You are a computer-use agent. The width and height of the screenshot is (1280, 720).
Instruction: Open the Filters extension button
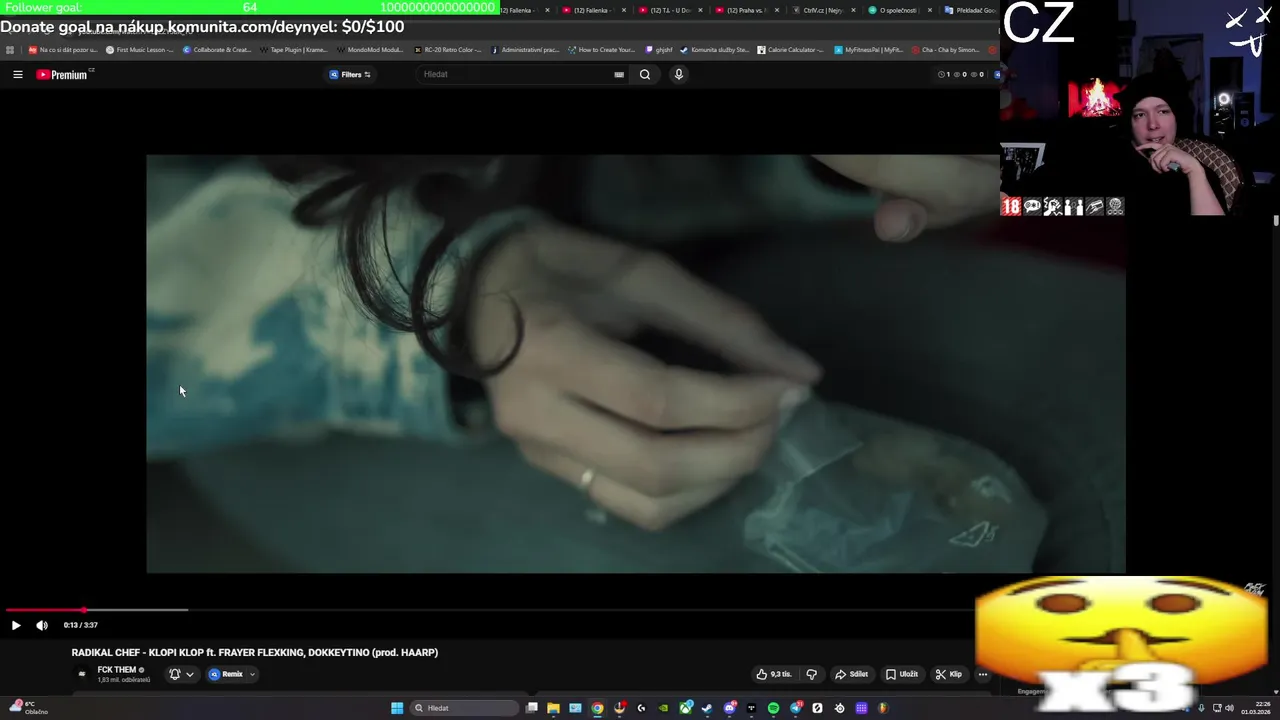tap(350, 74)
